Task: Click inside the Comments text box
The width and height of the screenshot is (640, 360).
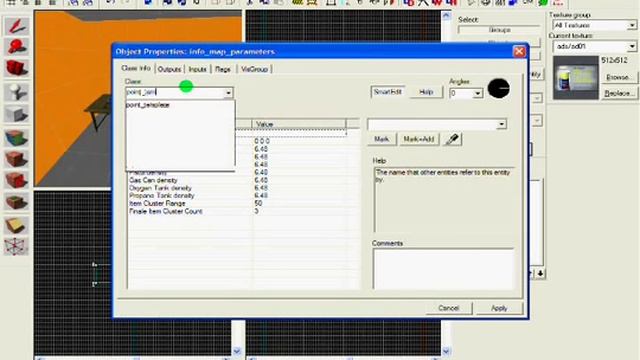Action: click(443, 269)
